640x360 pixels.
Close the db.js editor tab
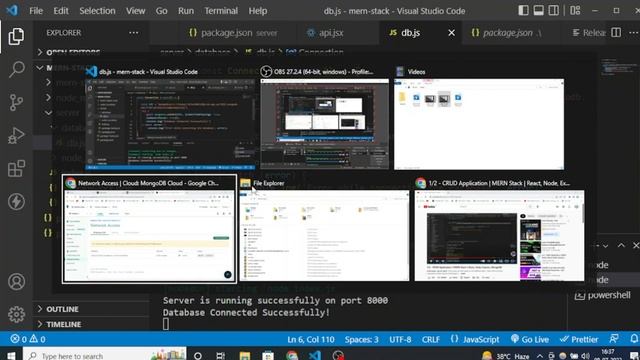point(451,33)
